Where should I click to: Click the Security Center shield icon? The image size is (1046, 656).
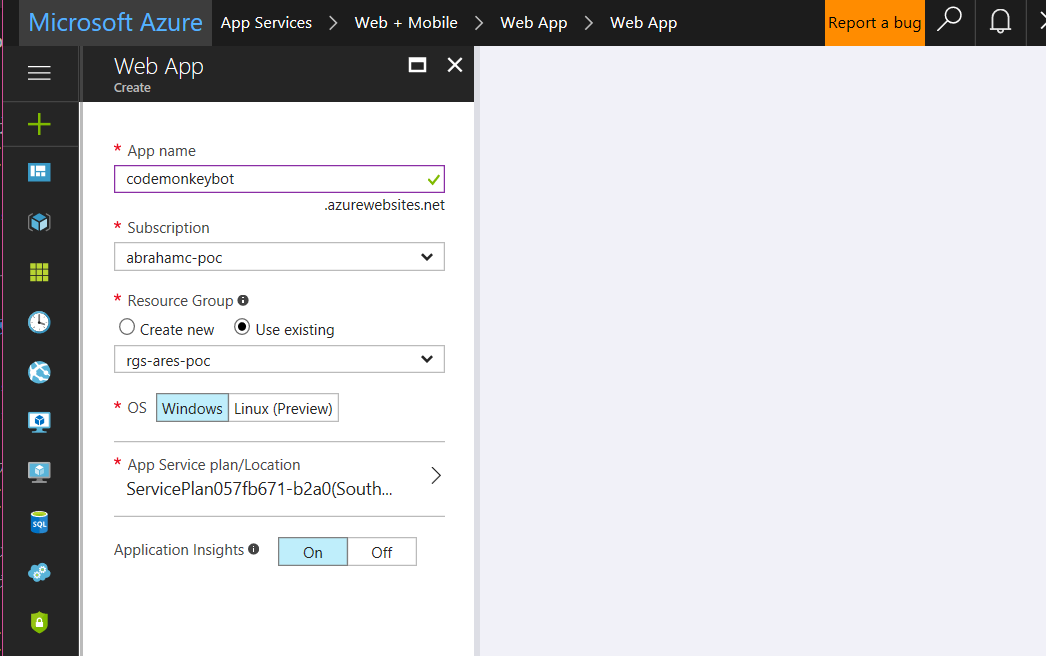[39, 621]
